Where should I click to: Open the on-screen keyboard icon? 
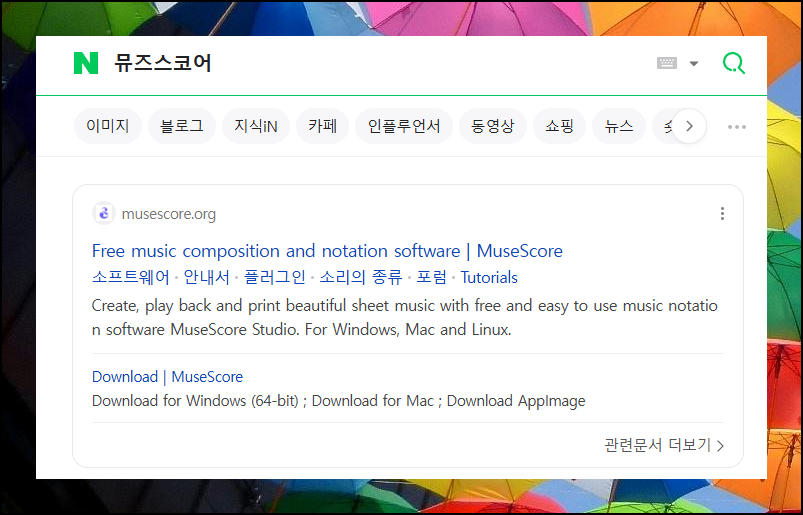(x=667, y=63)
